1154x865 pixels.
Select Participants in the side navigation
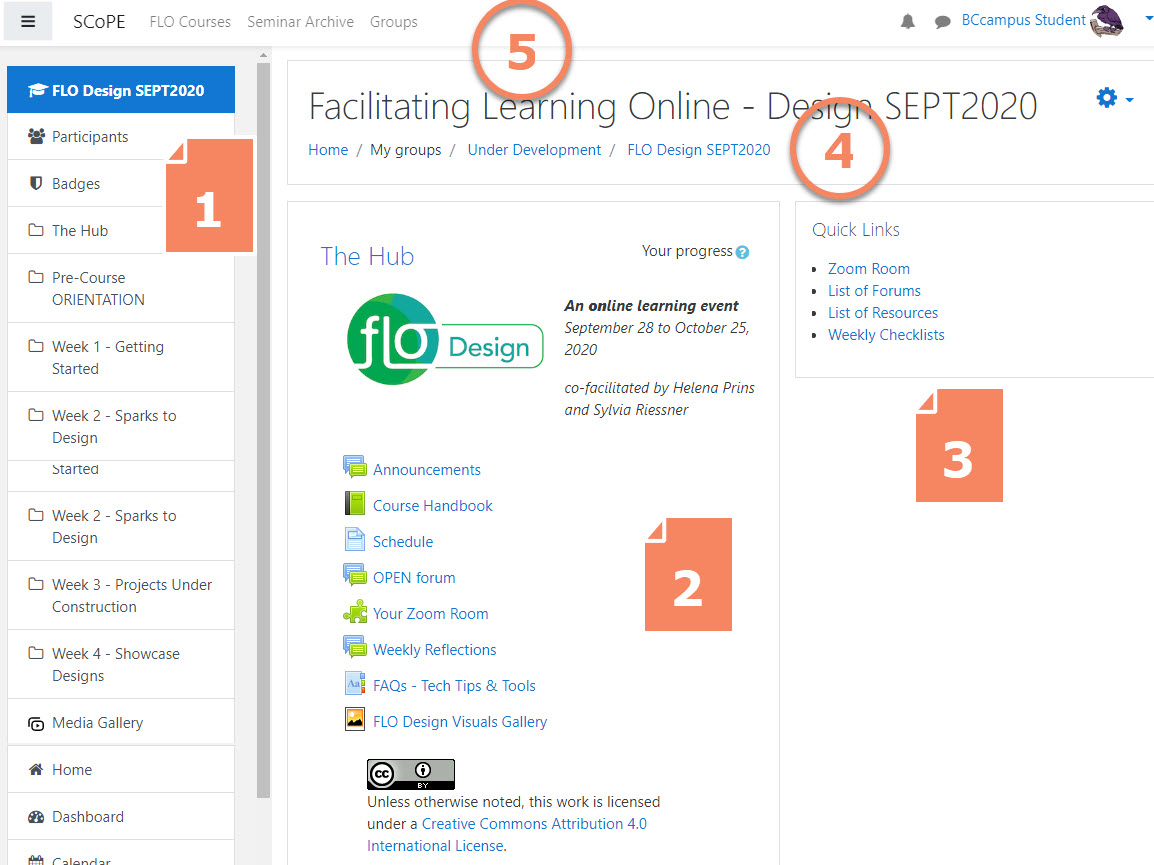90,137
